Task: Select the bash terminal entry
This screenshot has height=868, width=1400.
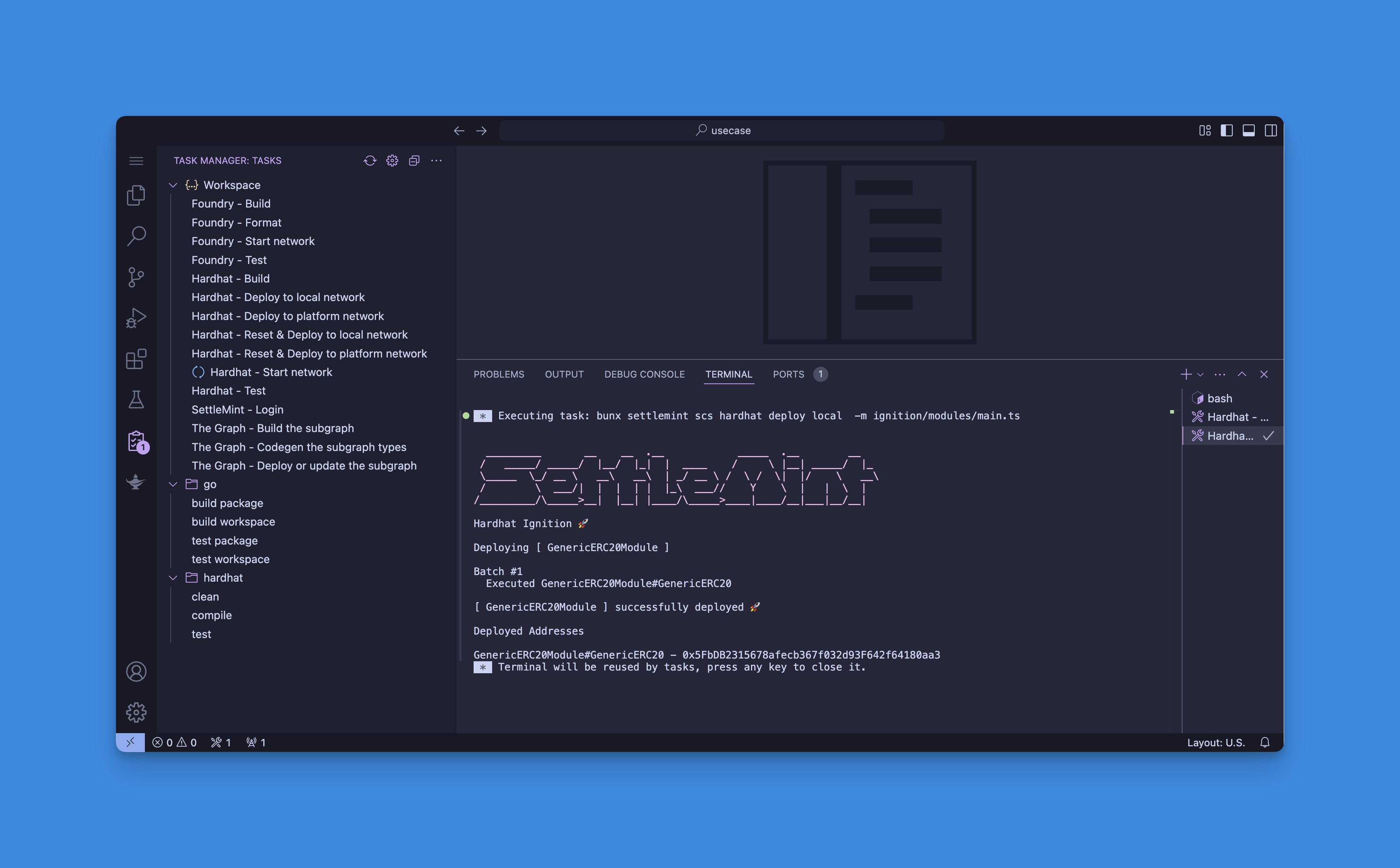Action: point(1233,398)
